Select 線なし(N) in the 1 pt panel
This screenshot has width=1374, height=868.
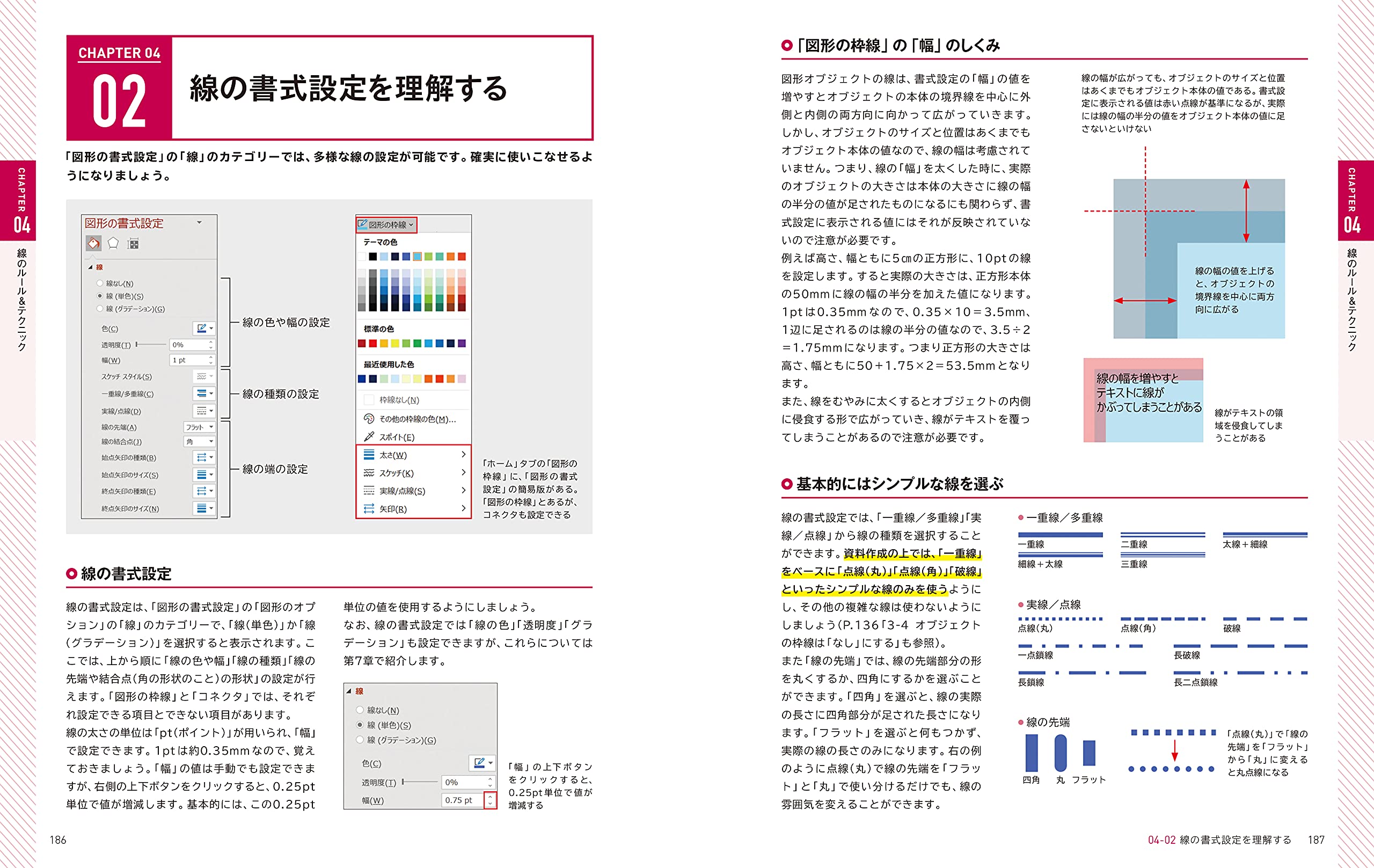pos(115,283)
